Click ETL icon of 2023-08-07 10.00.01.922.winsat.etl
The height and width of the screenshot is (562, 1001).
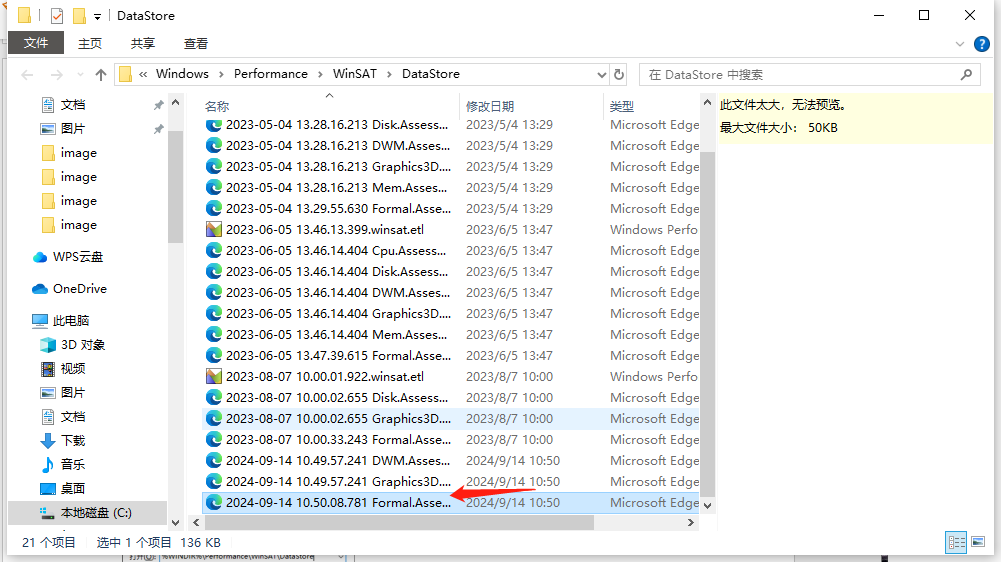coord(214,377)
